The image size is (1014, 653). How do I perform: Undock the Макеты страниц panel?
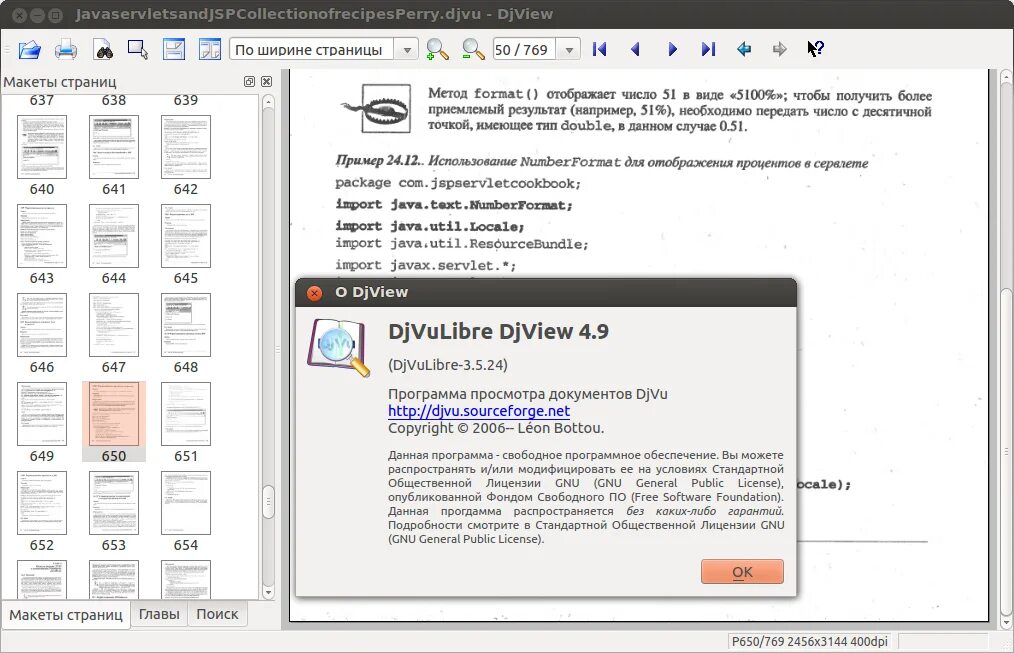(x=249, y=81)
